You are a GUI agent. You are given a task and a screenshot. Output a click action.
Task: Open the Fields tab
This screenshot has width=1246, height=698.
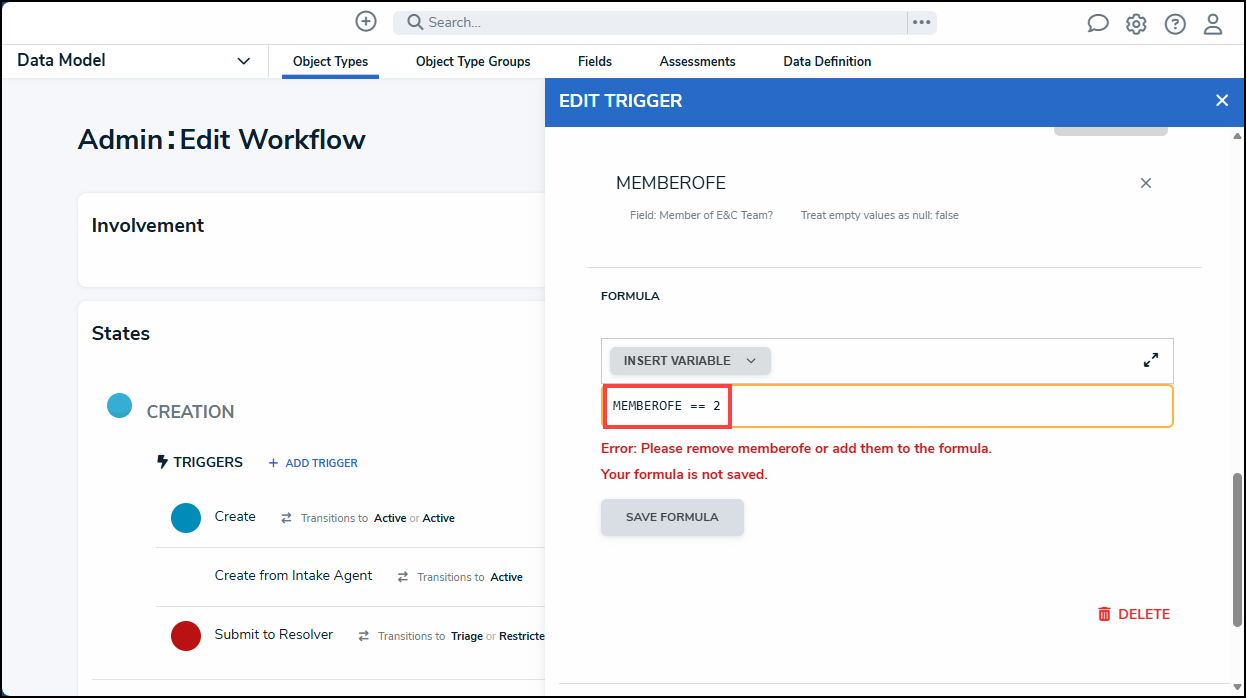[x=595, y=62]
